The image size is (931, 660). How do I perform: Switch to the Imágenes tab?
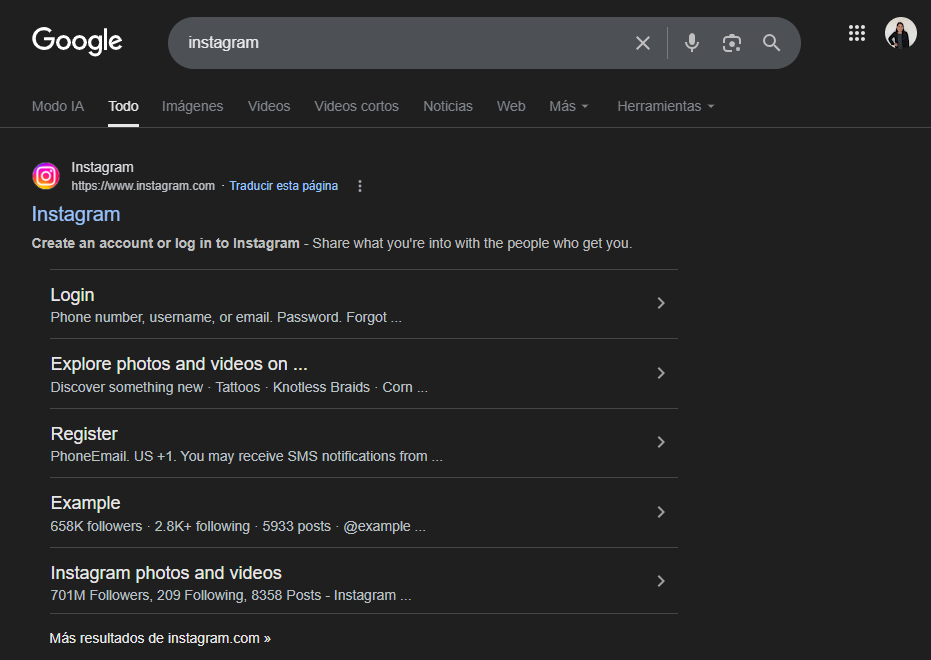[192, 106]
